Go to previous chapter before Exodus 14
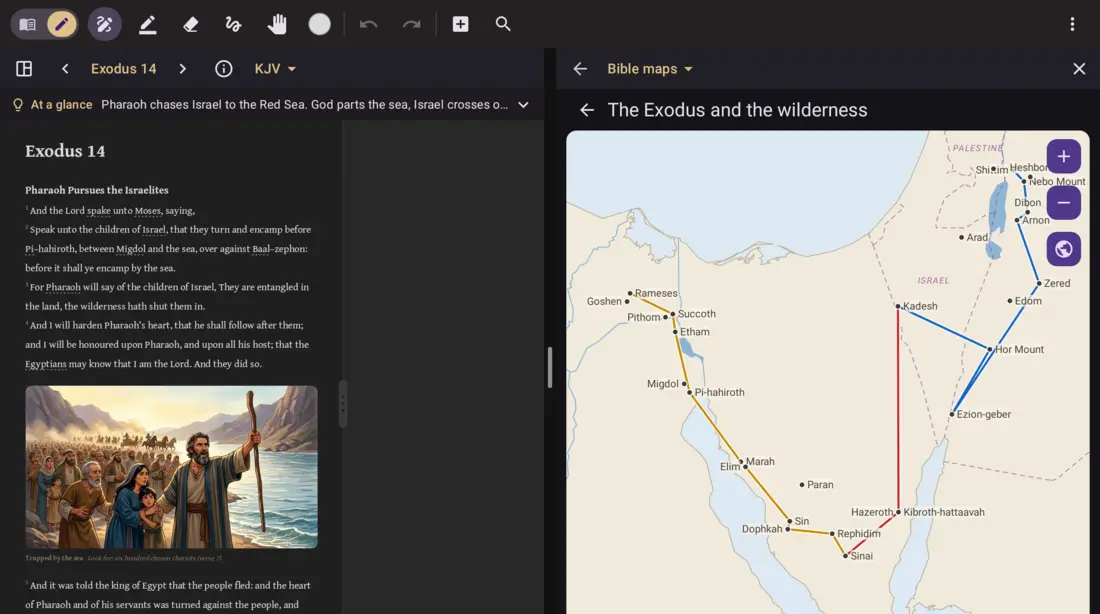This screenshot has height=614, width=1100. [x=65, y=69]
